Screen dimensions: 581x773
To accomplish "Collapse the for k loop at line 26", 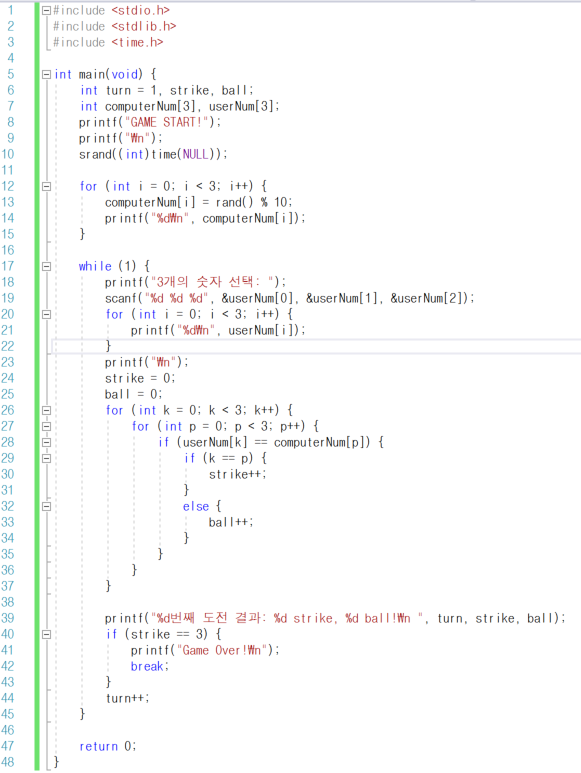I will pos(46,410).
